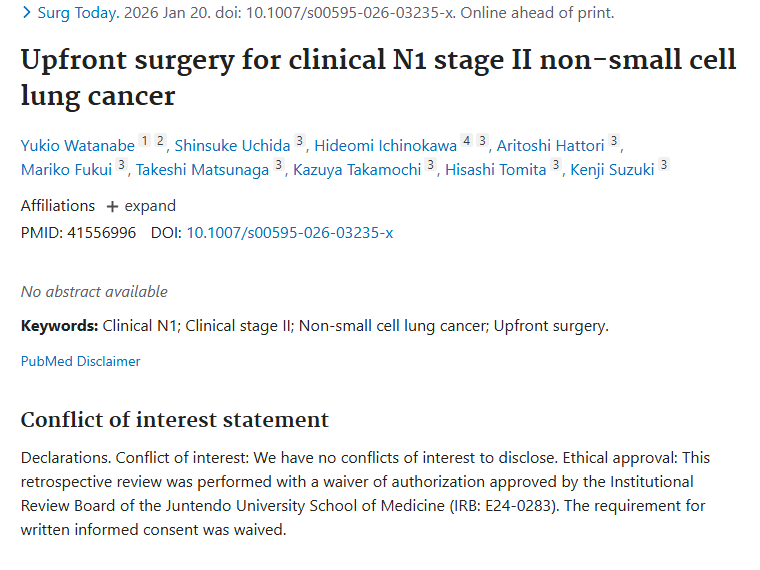Open author Yukio Watanabe's link

[78, 146]
